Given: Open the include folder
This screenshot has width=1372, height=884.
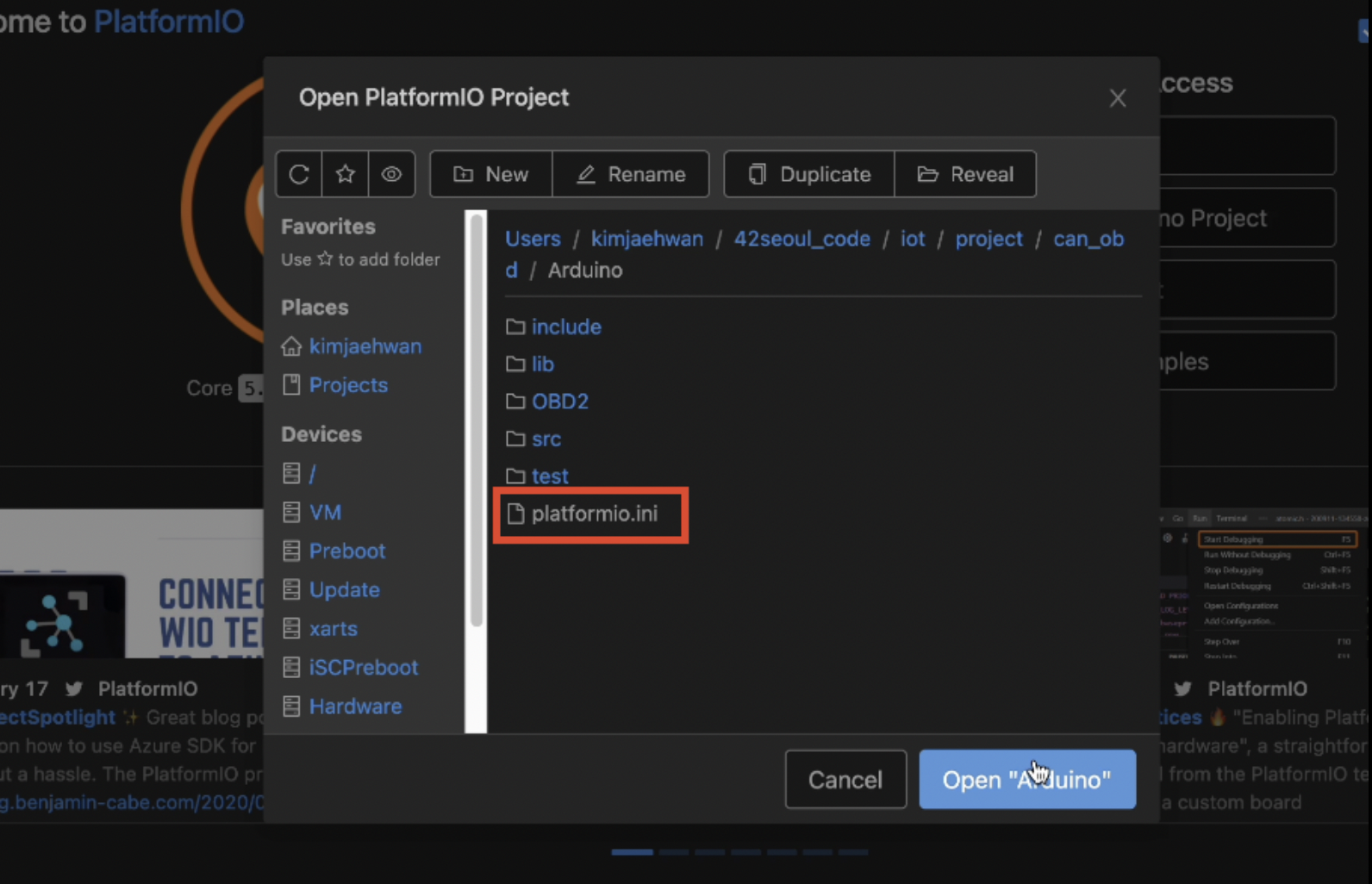Looking at the screenshot, I should pos(566,327).
